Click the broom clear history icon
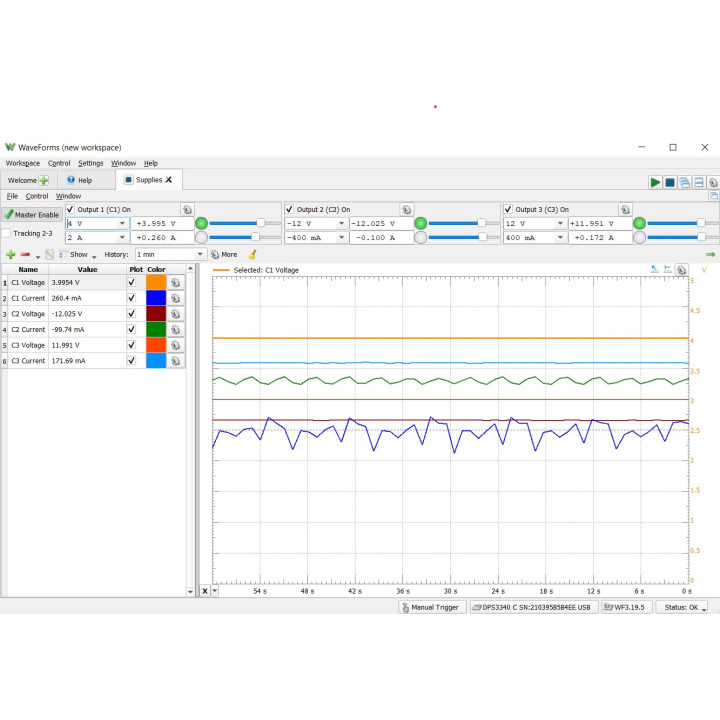The width and height of the screenshot is (720, 720). point(253,254)
